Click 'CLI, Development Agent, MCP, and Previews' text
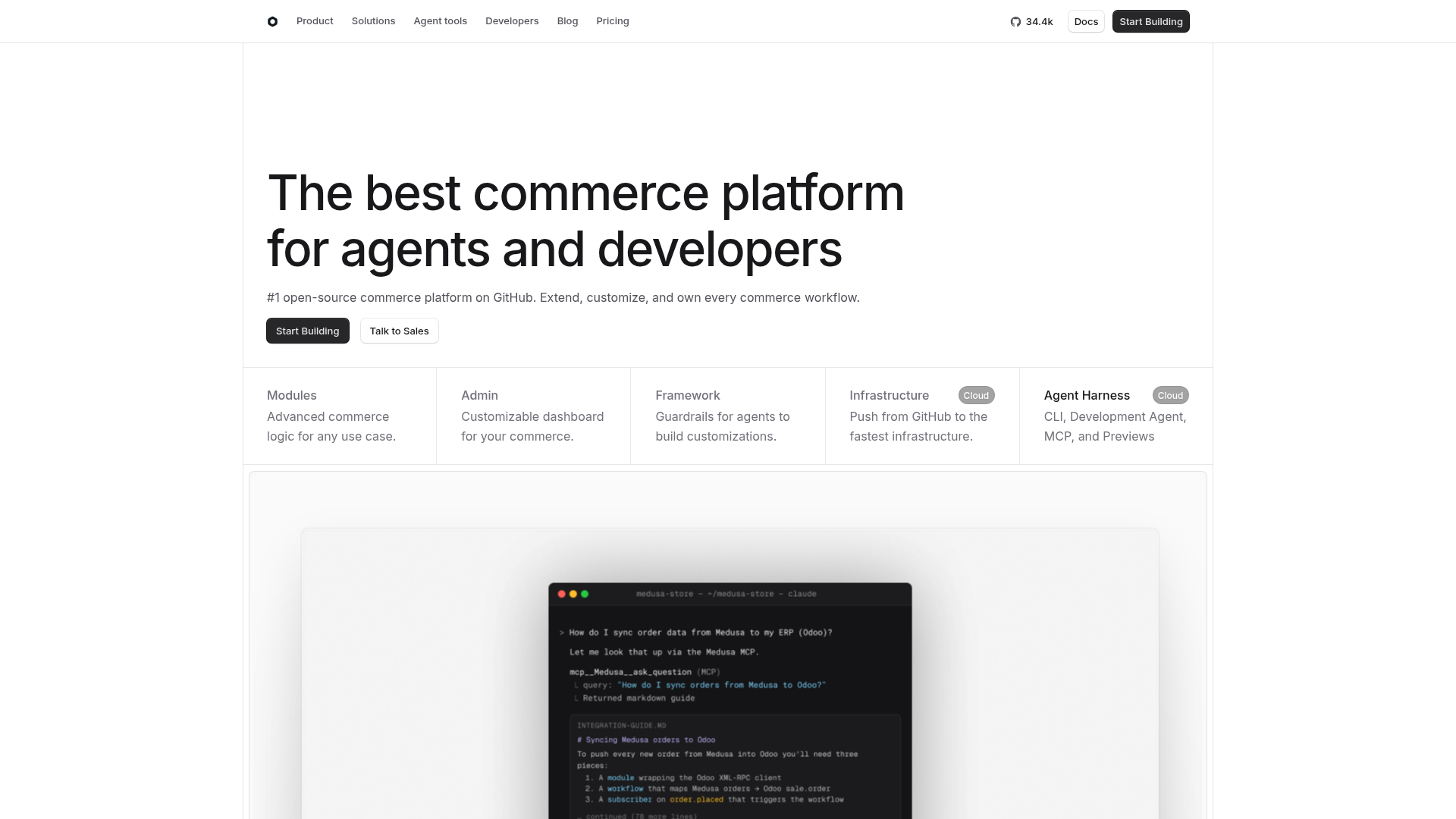Image resolution: width=1456 pixels, height=819 pixels. pos(1116,426)
